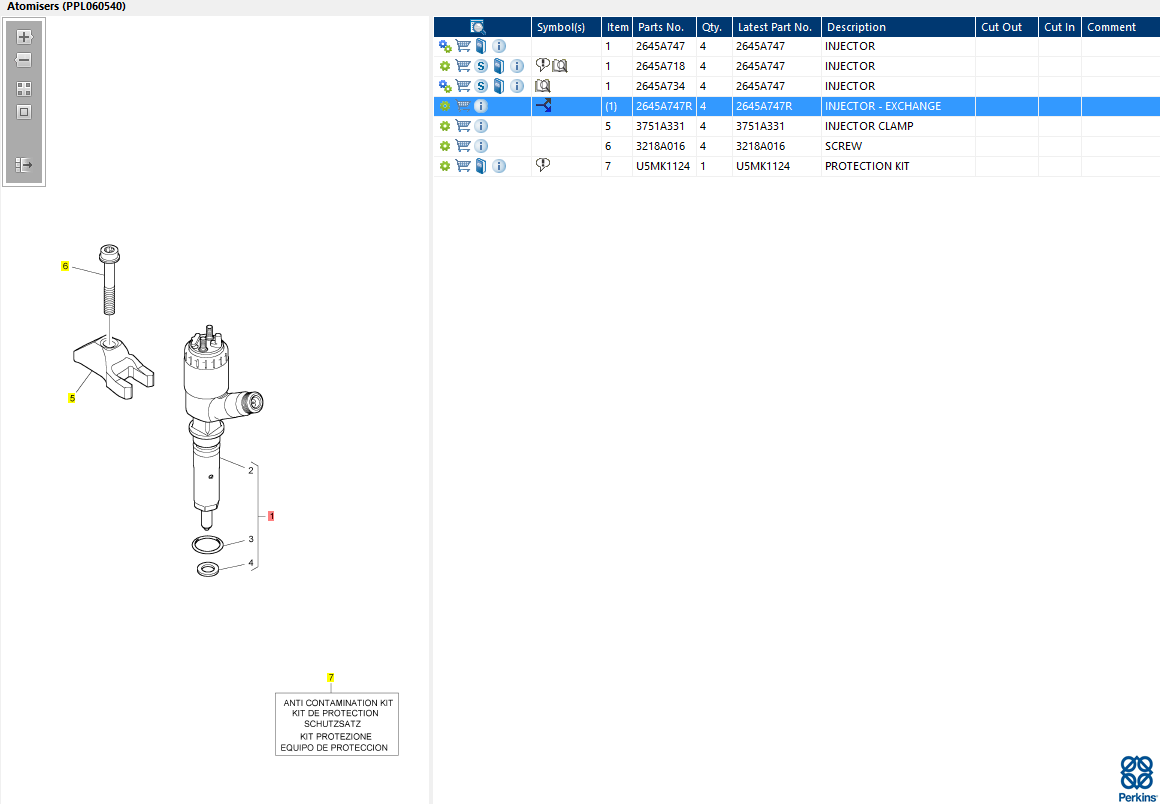This screenshot has width=1160, height=804.
Task: Click the book-magnifier symbol for 2645A718
Action: 560,66
